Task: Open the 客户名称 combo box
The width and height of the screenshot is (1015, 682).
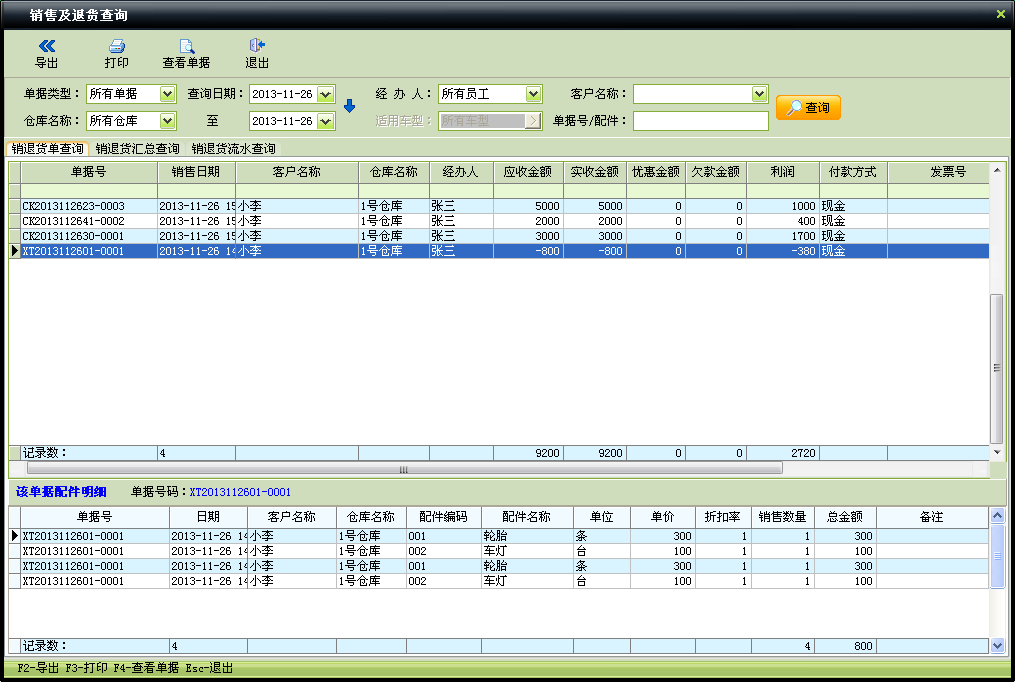Action: (758, 94)
